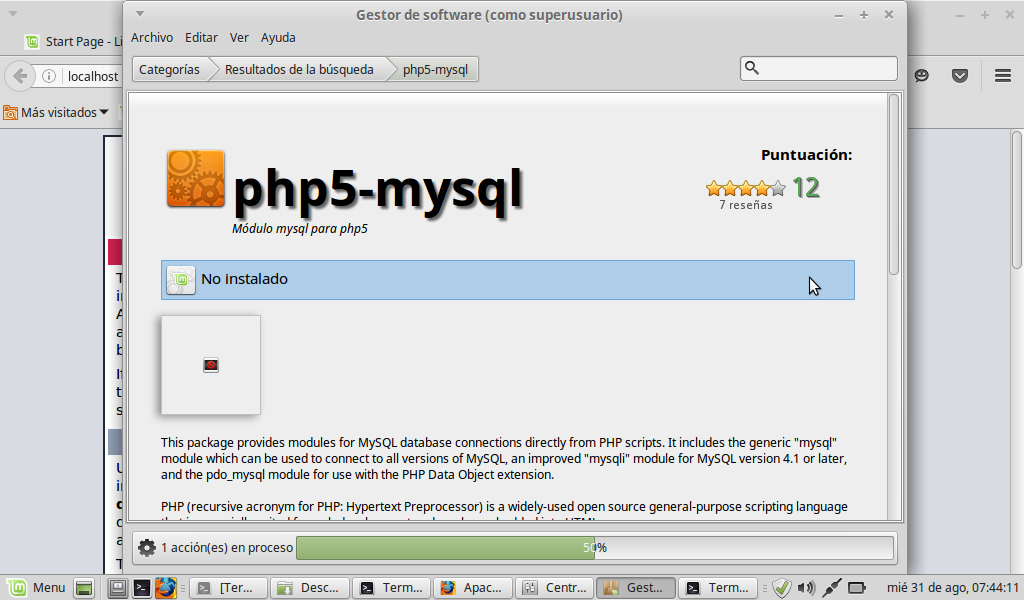Open terminal launcher in the panel
The height and width of the screenshot is (600, 1024).
click(143, 588)
